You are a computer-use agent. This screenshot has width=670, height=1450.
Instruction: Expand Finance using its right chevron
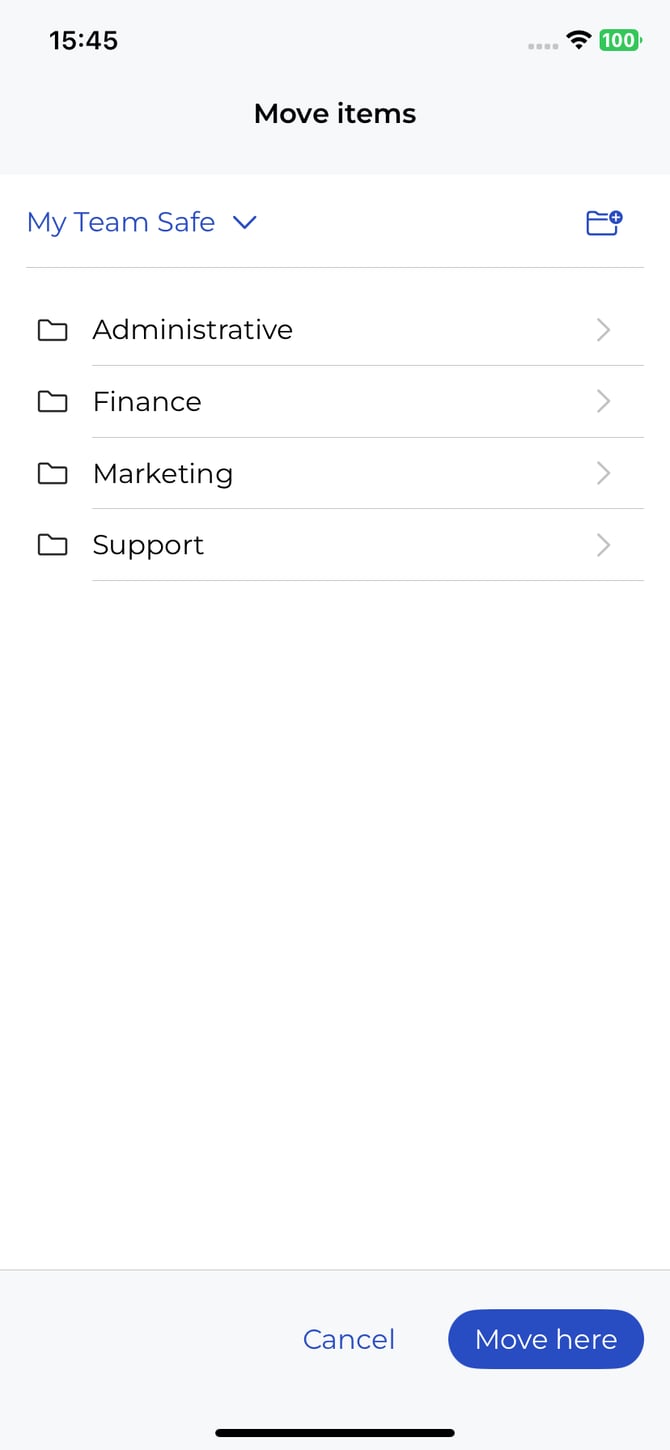coord(603,402)
